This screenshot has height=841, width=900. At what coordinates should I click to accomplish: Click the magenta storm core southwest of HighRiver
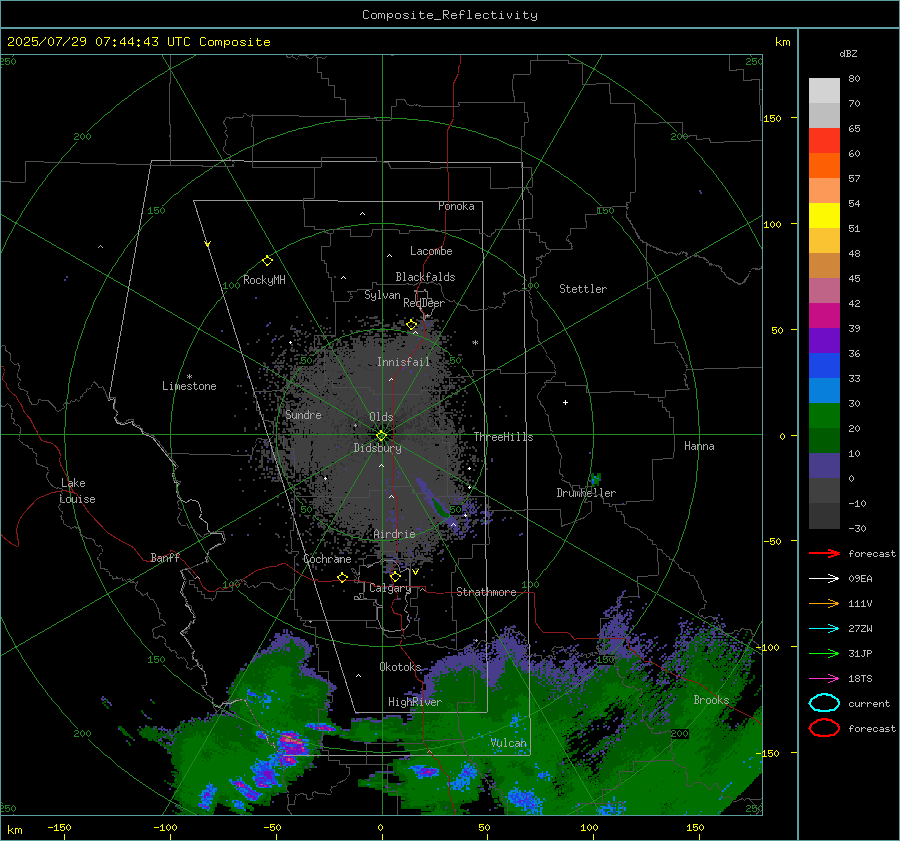pos(292,745)
